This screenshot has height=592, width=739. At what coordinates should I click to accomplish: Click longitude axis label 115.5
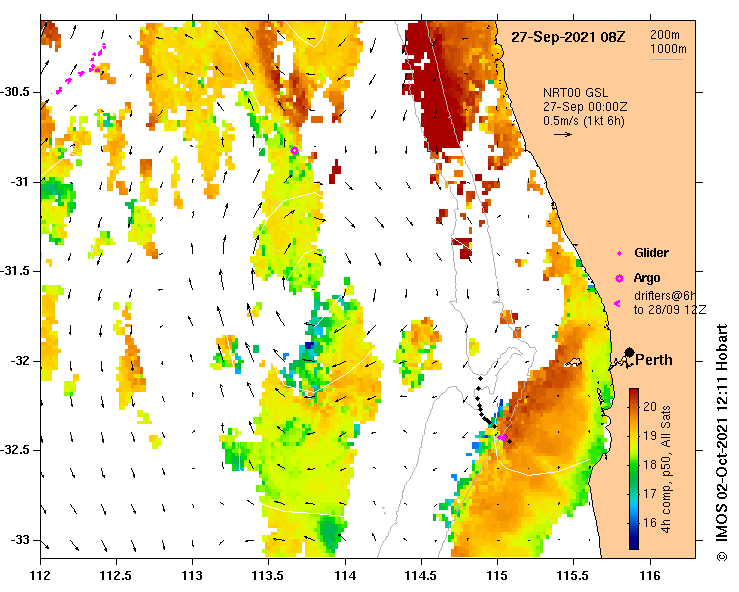click(573, 576)
